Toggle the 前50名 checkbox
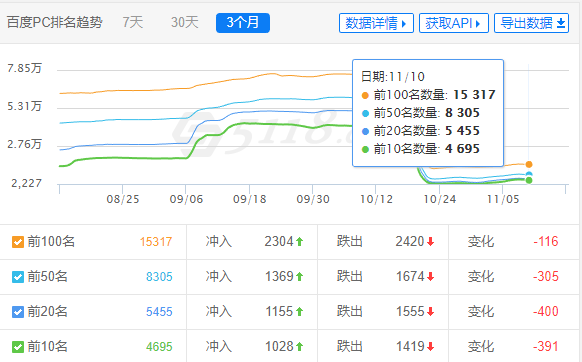This screenshot has height=362, width=582. click(18, 277)
